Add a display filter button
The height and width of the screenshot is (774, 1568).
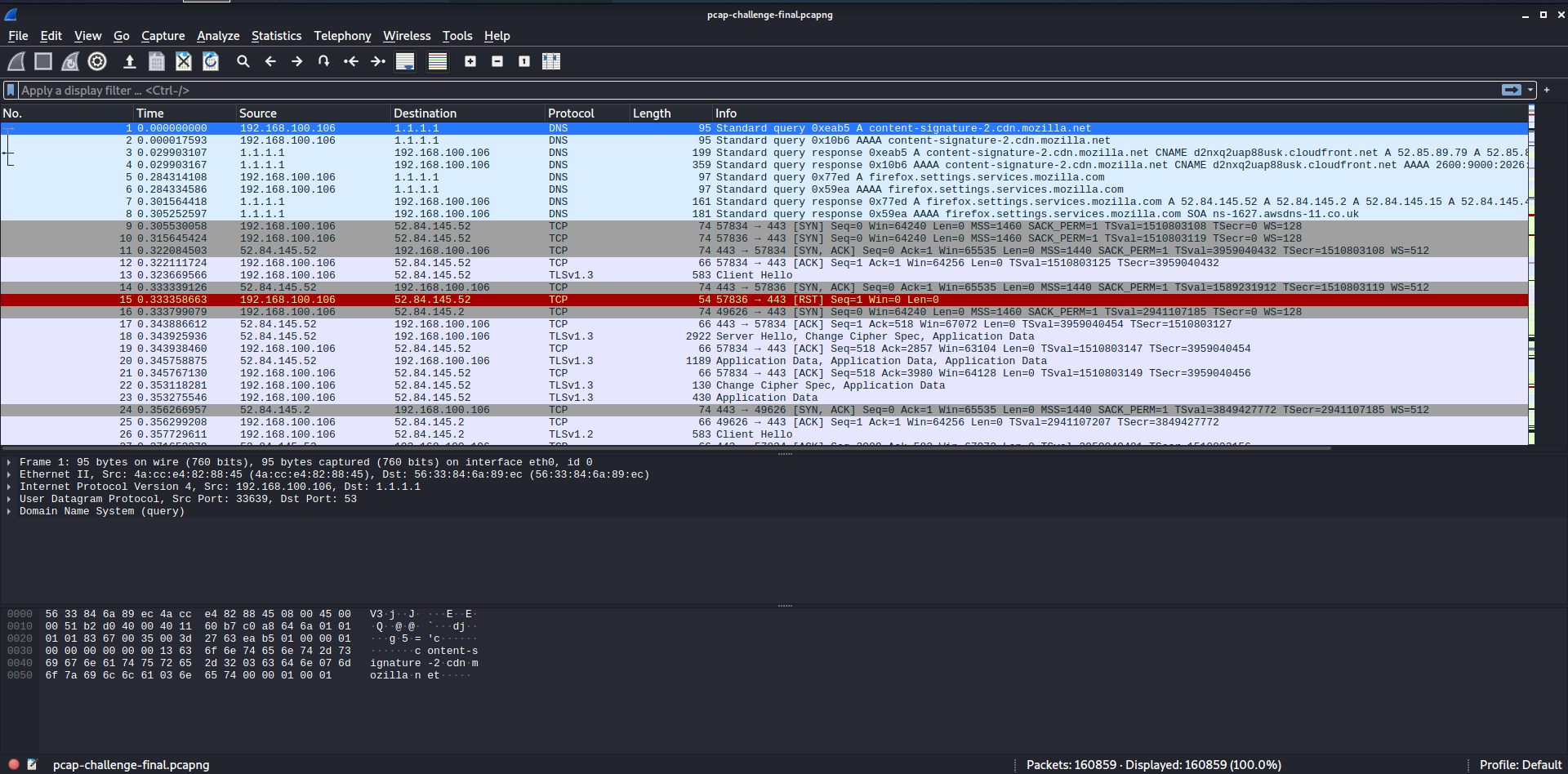(x=1547, y=90)
